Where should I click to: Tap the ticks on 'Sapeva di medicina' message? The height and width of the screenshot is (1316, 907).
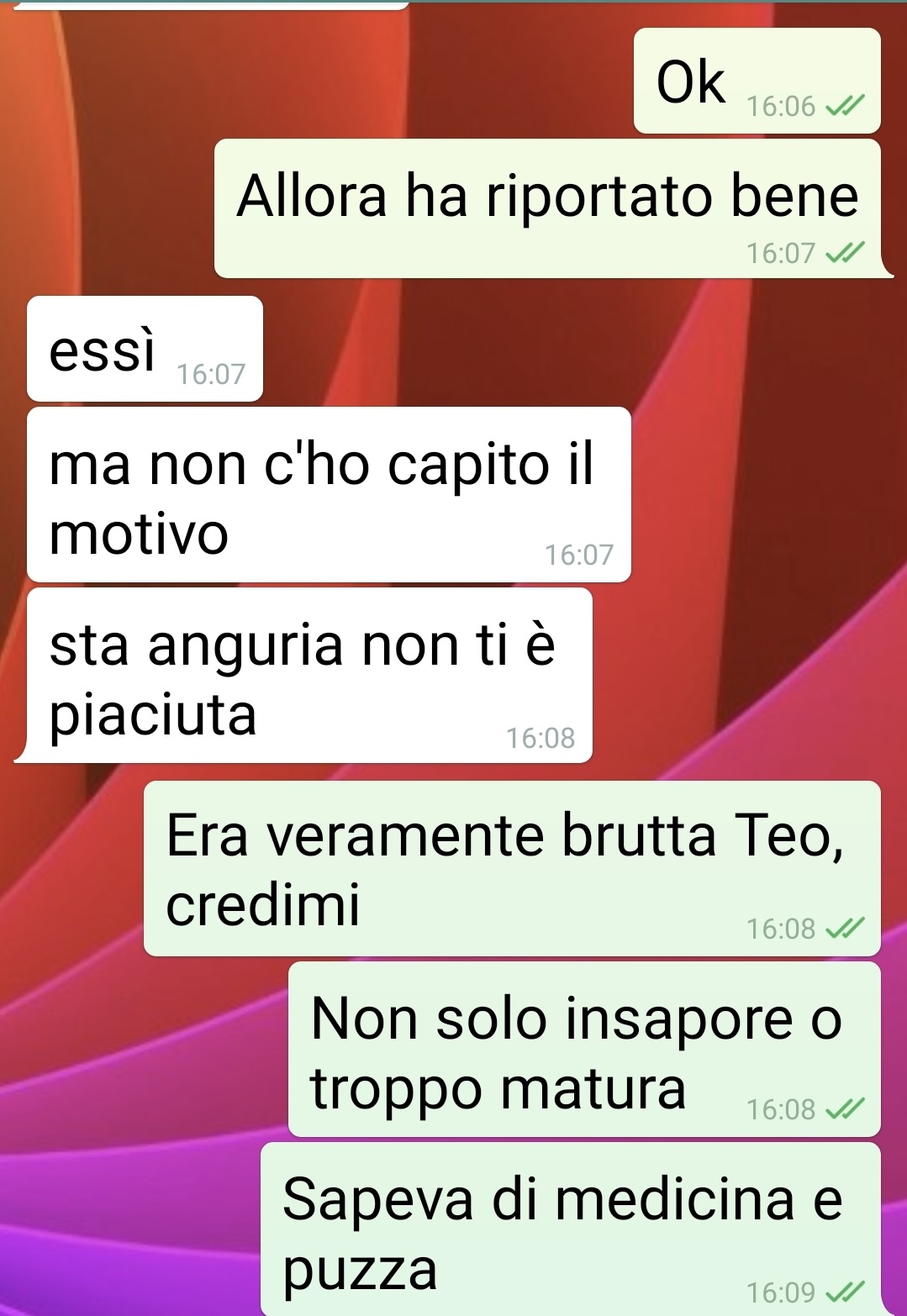[844, 1292]
